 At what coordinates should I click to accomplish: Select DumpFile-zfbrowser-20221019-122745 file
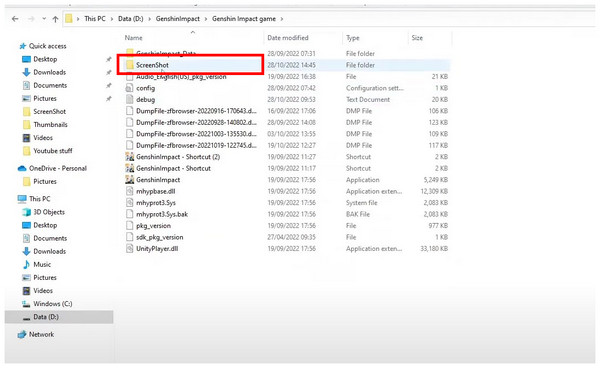192,145
